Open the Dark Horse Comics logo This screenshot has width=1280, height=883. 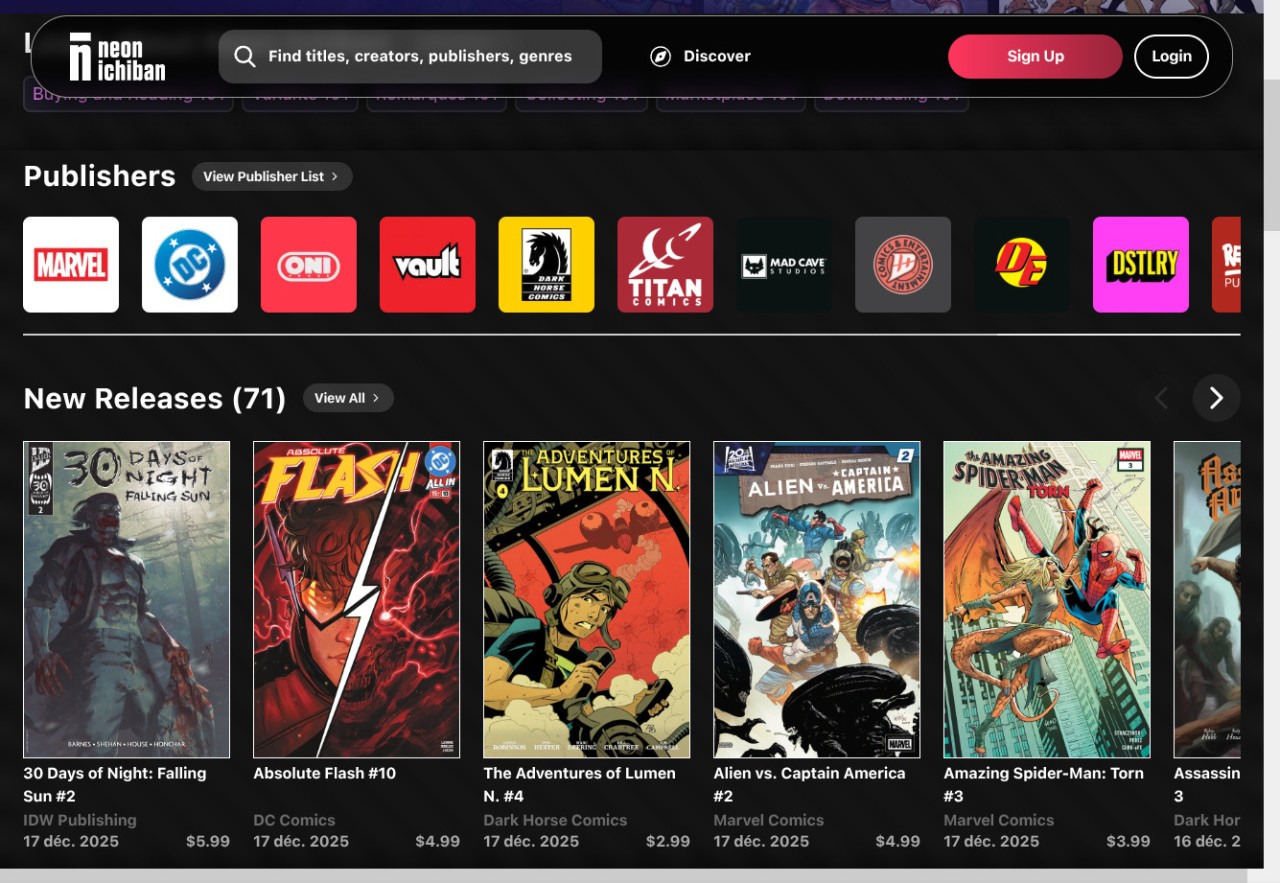(x=546, y=265)
